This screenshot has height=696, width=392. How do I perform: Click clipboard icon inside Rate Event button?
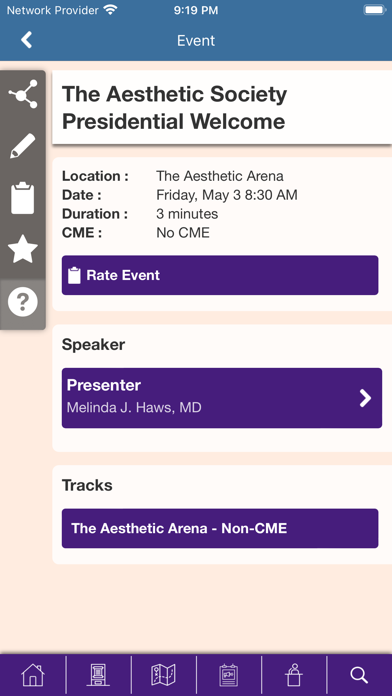74,275
